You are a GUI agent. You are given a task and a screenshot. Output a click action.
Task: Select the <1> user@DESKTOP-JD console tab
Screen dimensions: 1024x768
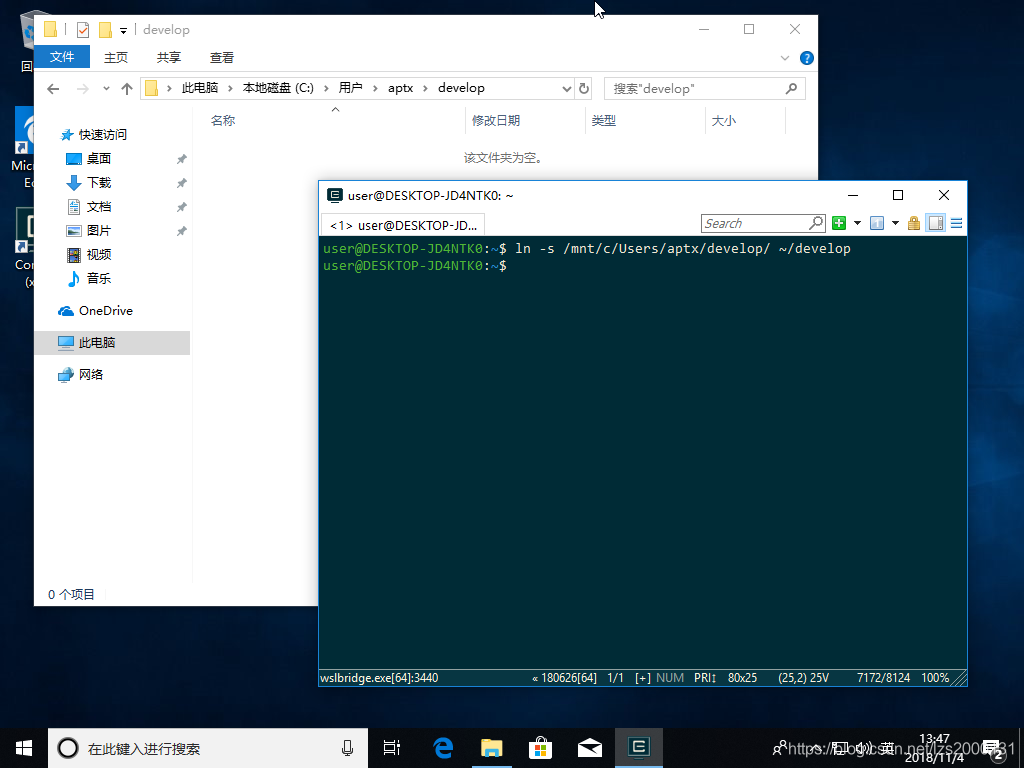(403, 225)
